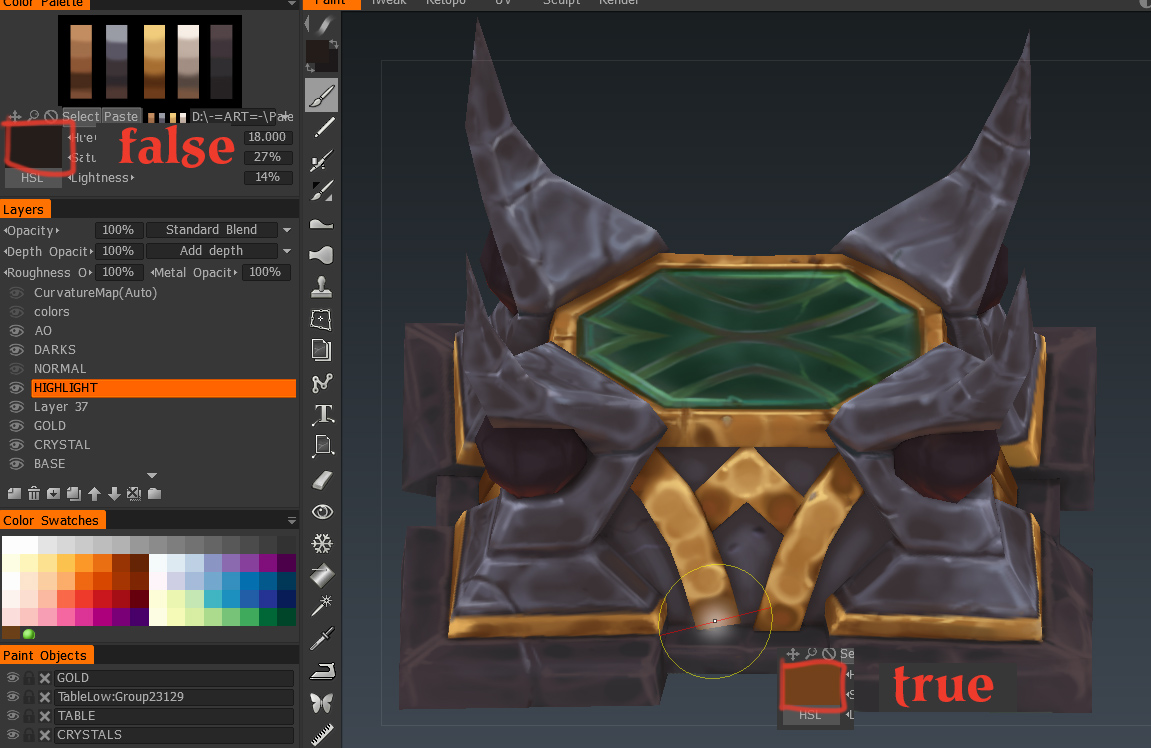Pick the gold gradient strip in palette
Screen dimensions: 1151x748
pyautogui.click(x=154, y=61)
